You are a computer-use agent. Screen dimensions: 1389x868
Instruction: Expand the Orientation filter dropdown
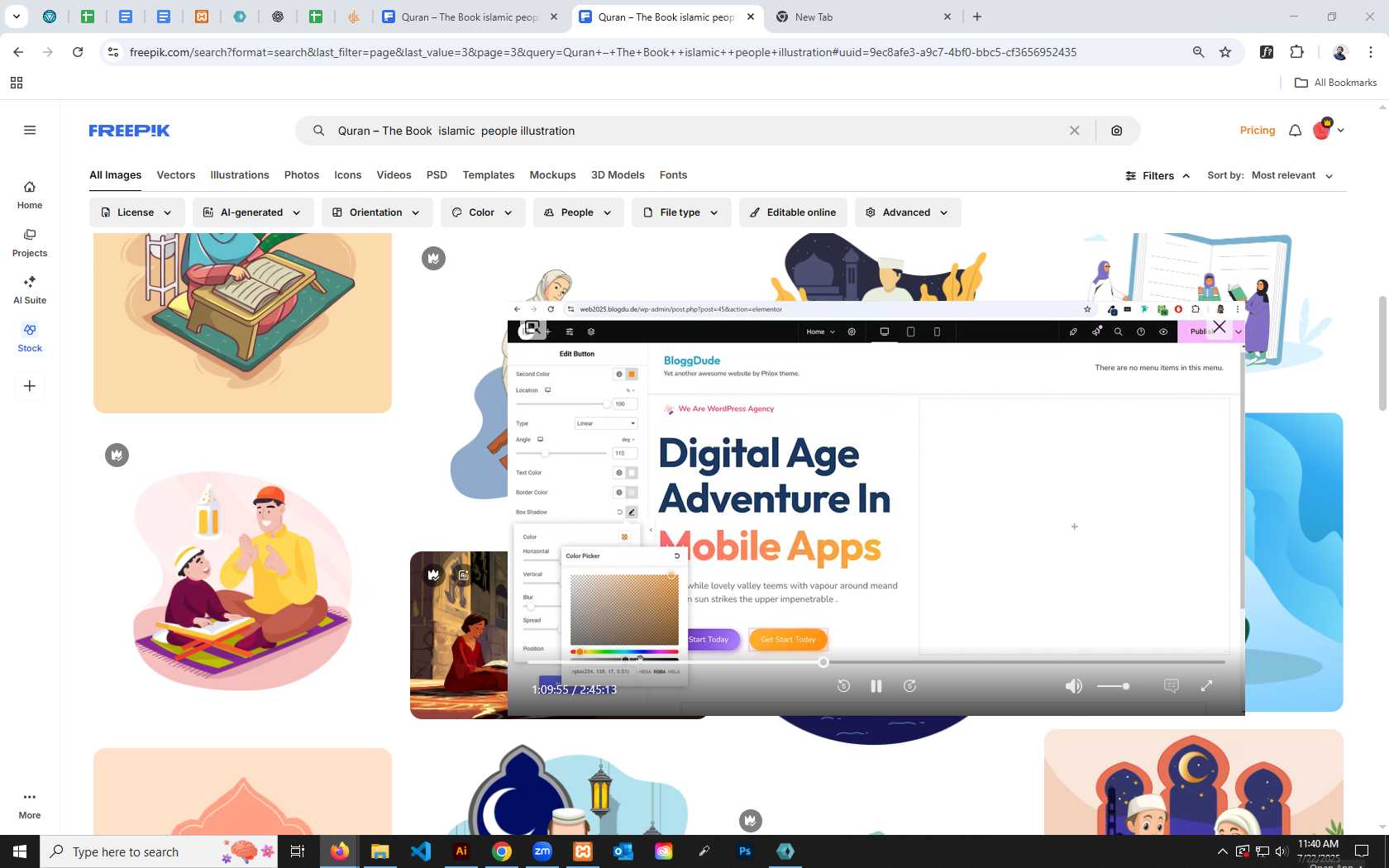tap(376, 212)
